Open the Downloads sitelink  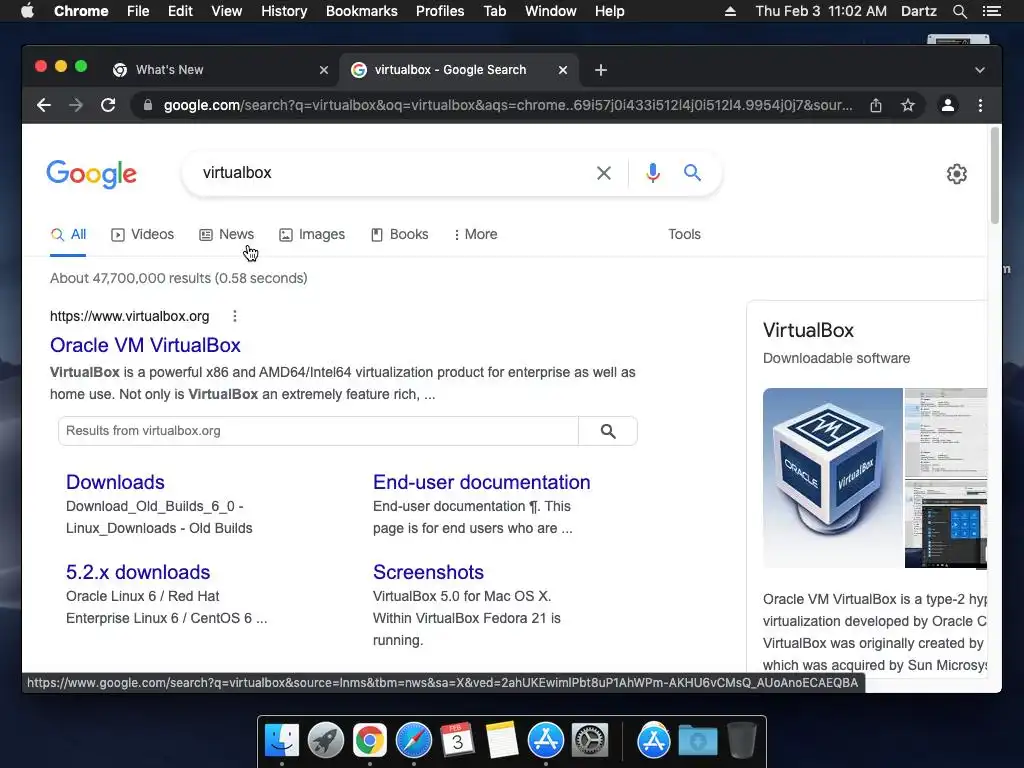115,482
